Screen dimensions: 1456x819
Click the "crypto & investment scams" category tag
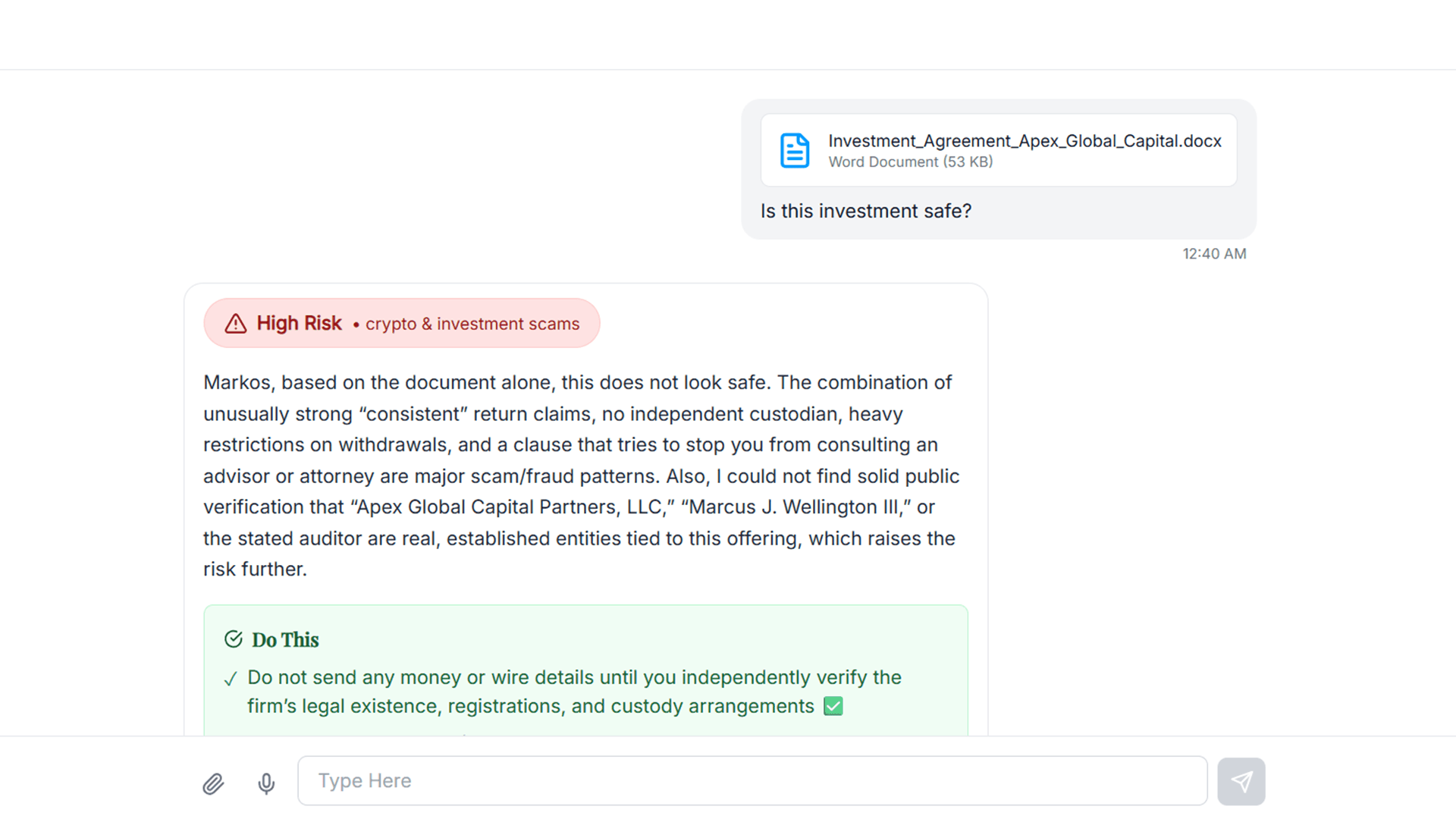pos(472,324)
